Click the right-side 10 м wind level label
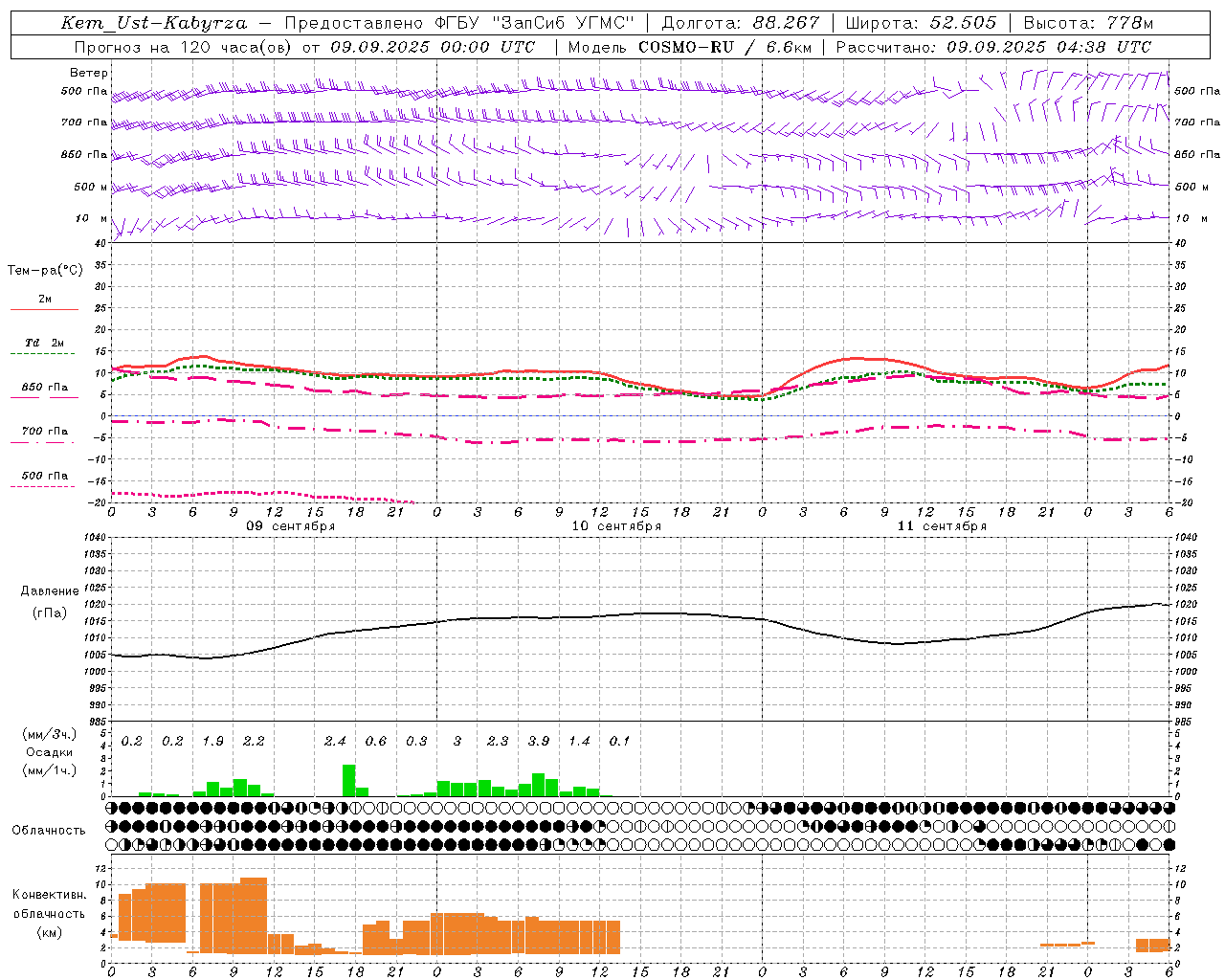Screen dimensions: 1225x980 pyautogui.click(x=1192, y=218)
